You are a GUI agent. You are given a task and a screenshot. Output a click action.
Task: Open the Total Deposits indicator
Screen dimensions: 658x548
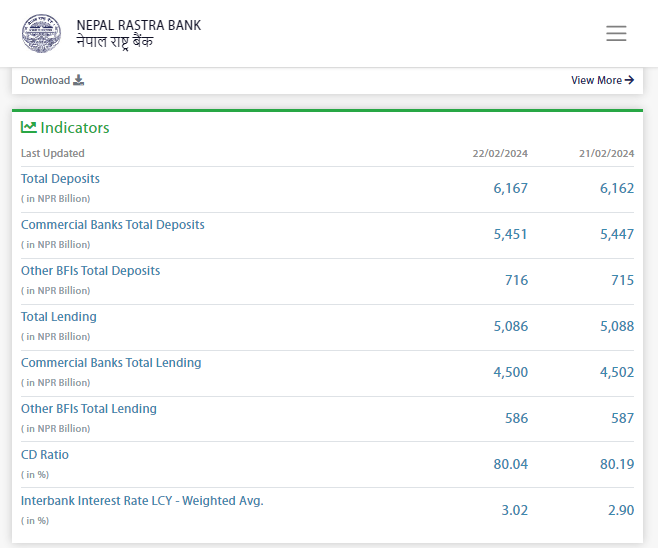60,179
